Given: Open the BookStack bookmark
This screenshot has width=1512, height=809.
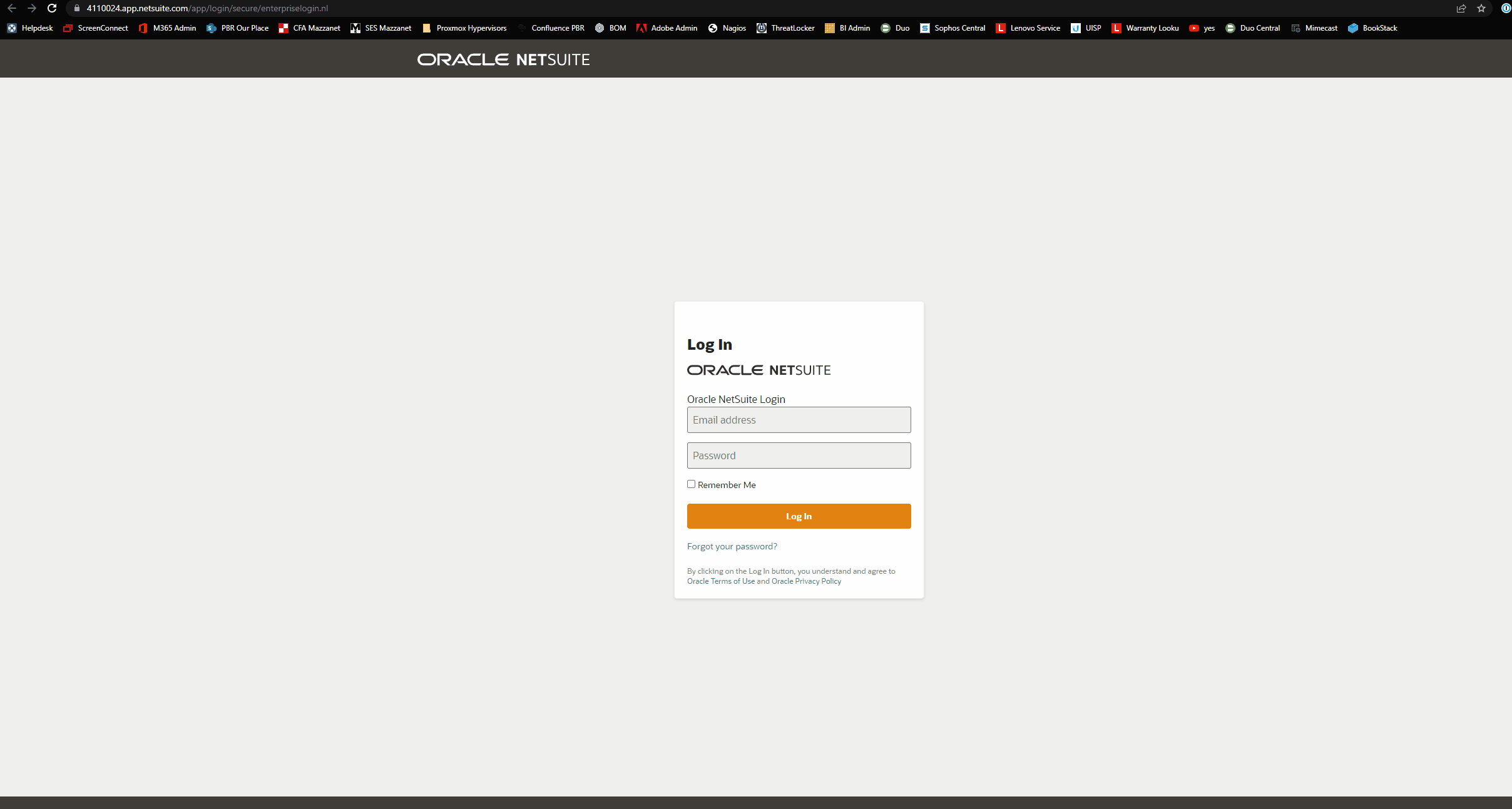Looking at the screenshot, I should (x=1373, y=28).
